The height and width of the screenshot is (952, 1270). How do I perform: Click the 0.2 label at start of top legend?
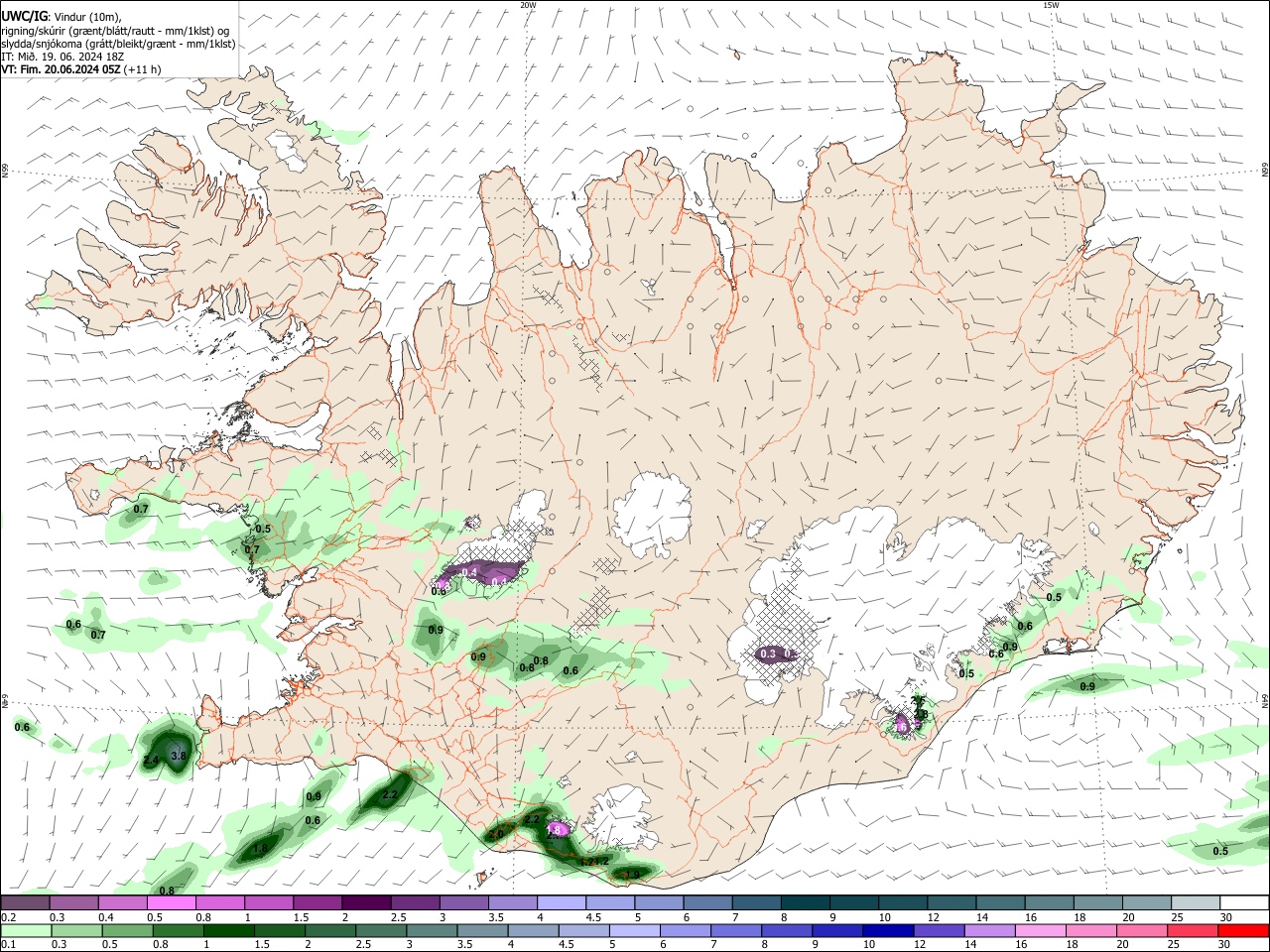tap(8, 917)
